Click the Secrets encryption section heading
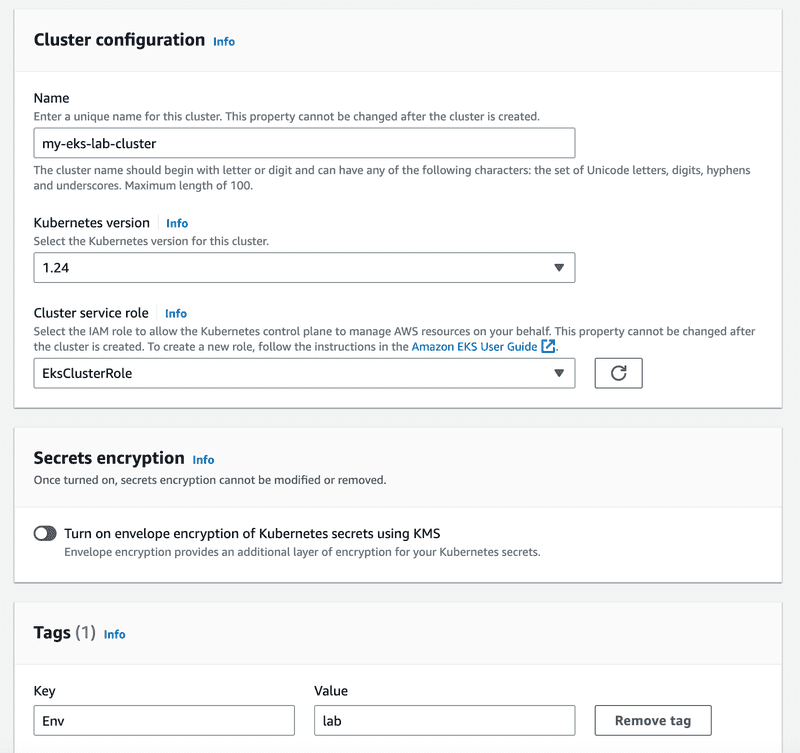Screen dimensions: 800x753 coord(109,458)
